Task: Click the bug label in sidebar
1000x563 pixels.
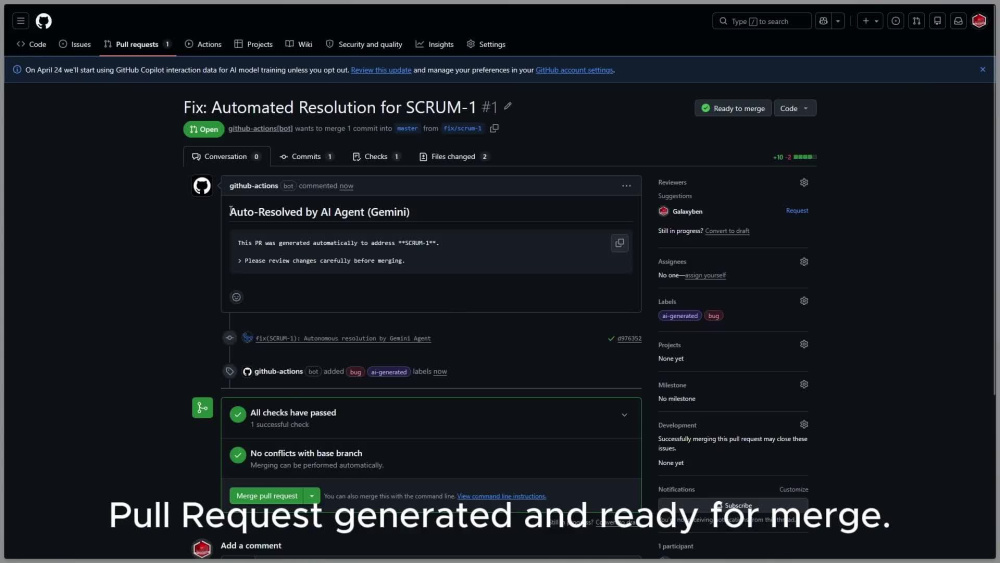Action: [713, 316]
